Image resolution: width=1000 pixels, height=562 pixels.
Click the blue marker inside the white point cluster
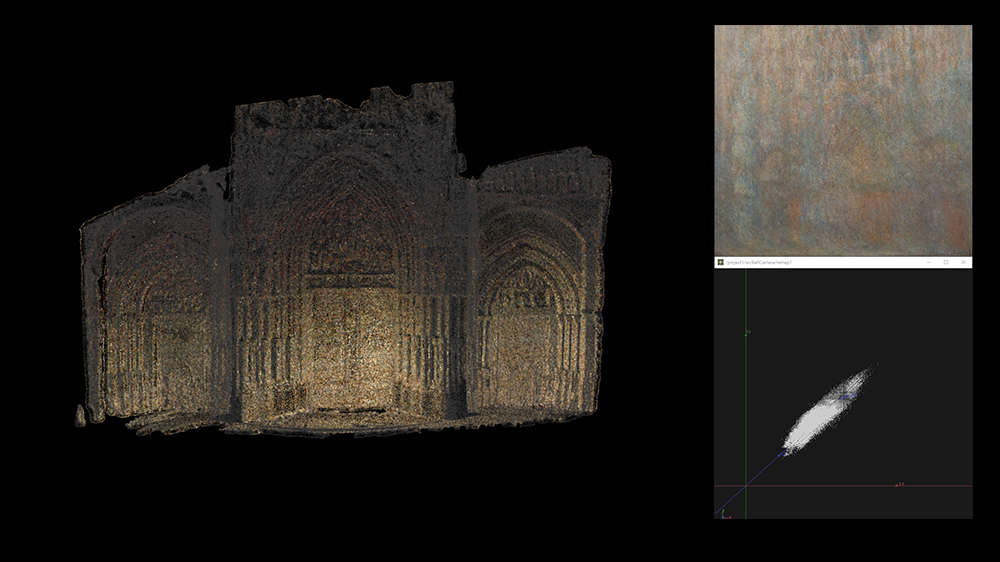pos(847,397)
